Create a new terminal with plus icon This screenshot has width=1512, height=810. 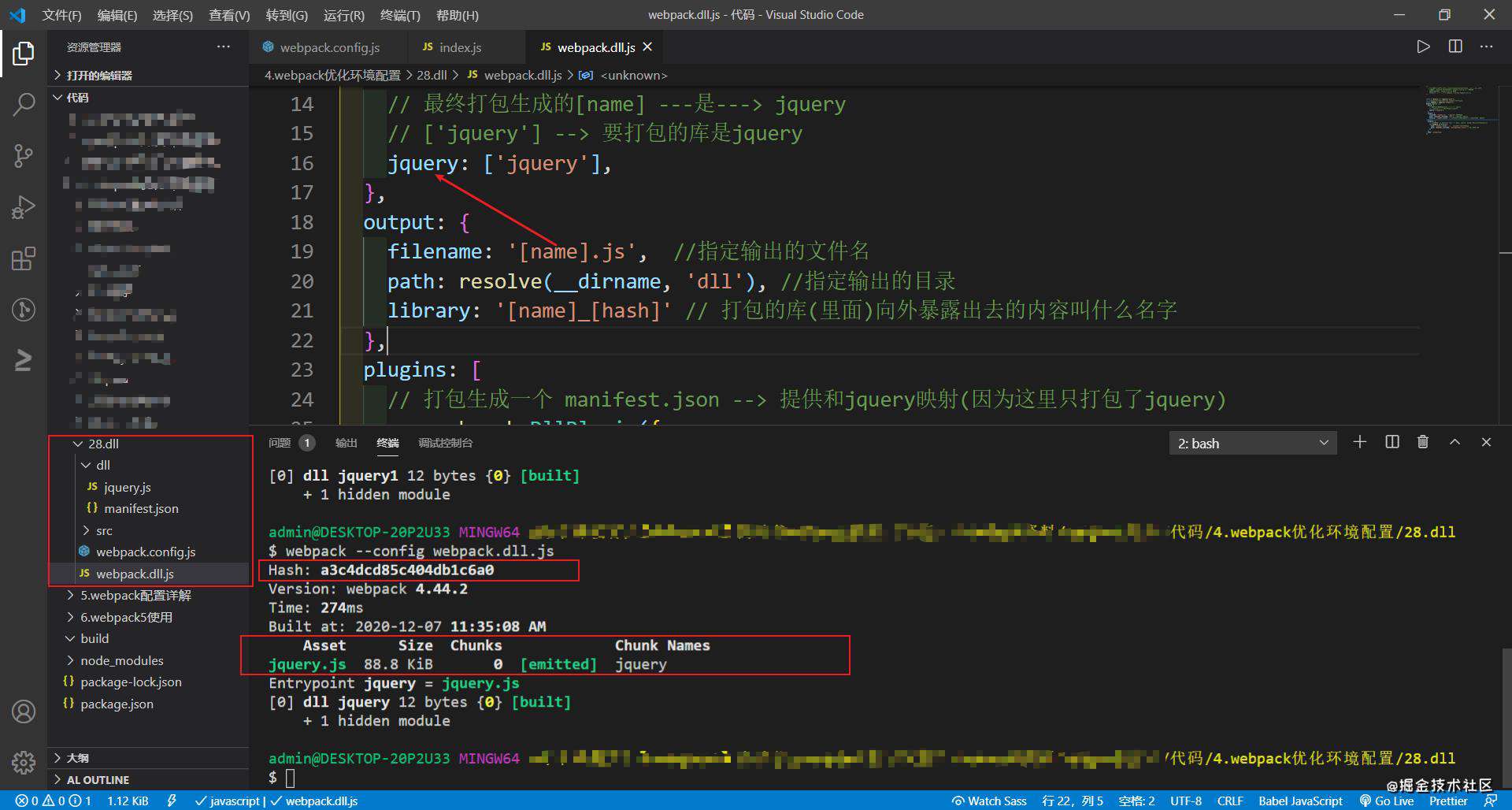click(1360, 442)
